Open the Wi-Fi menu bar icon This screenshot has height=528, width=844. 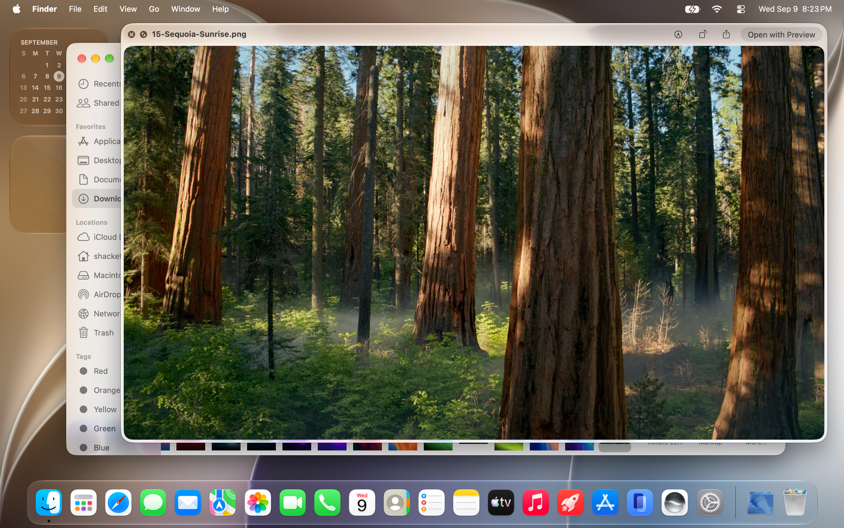coord(716,9)
